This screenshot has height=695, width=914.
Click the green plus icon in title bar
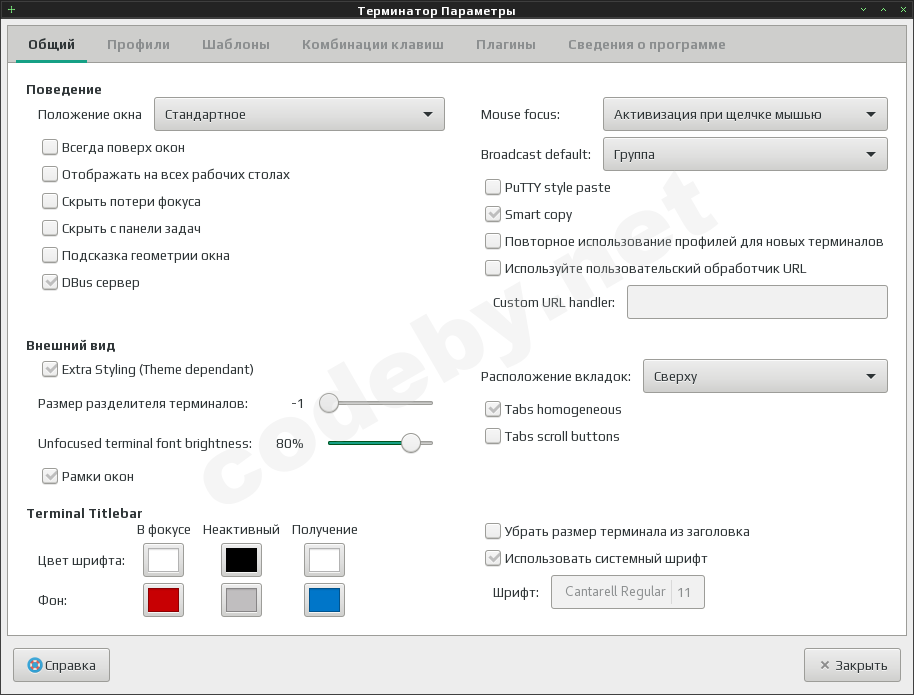coord(11,9)
